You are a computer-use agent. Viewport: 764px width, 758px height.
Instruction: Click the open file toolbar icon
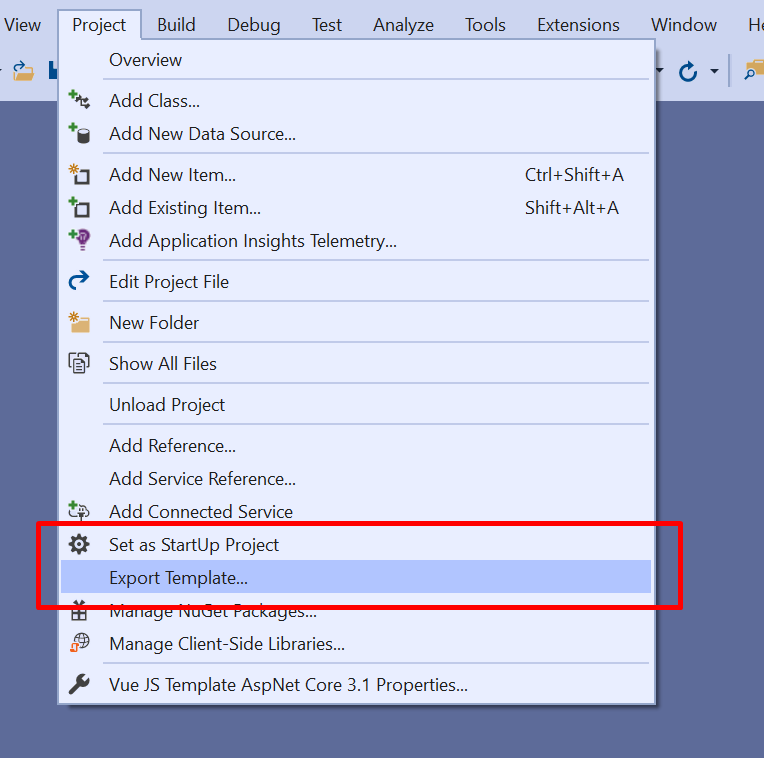[22, 72]
